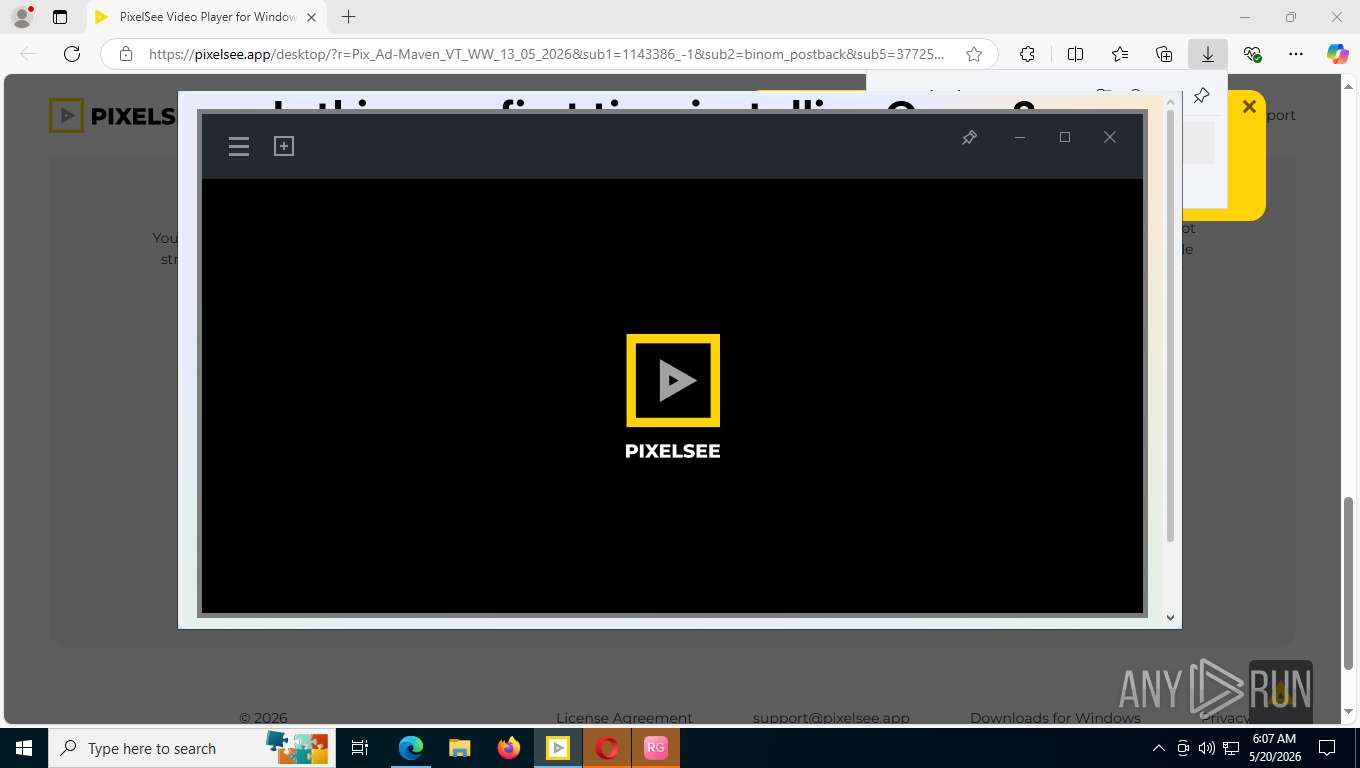Open Edge tab actions menu
This screenshot has width=1360, height=768.
point(60,17)
